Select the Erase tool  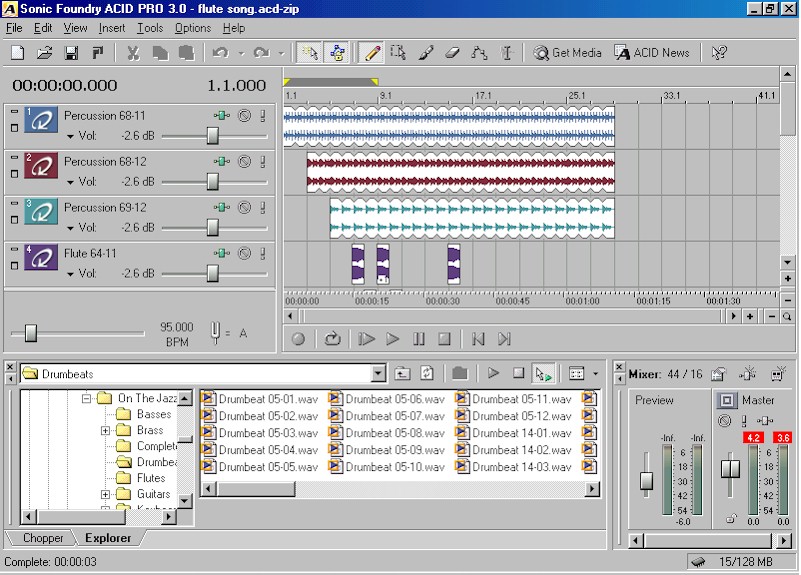point(452,53)
